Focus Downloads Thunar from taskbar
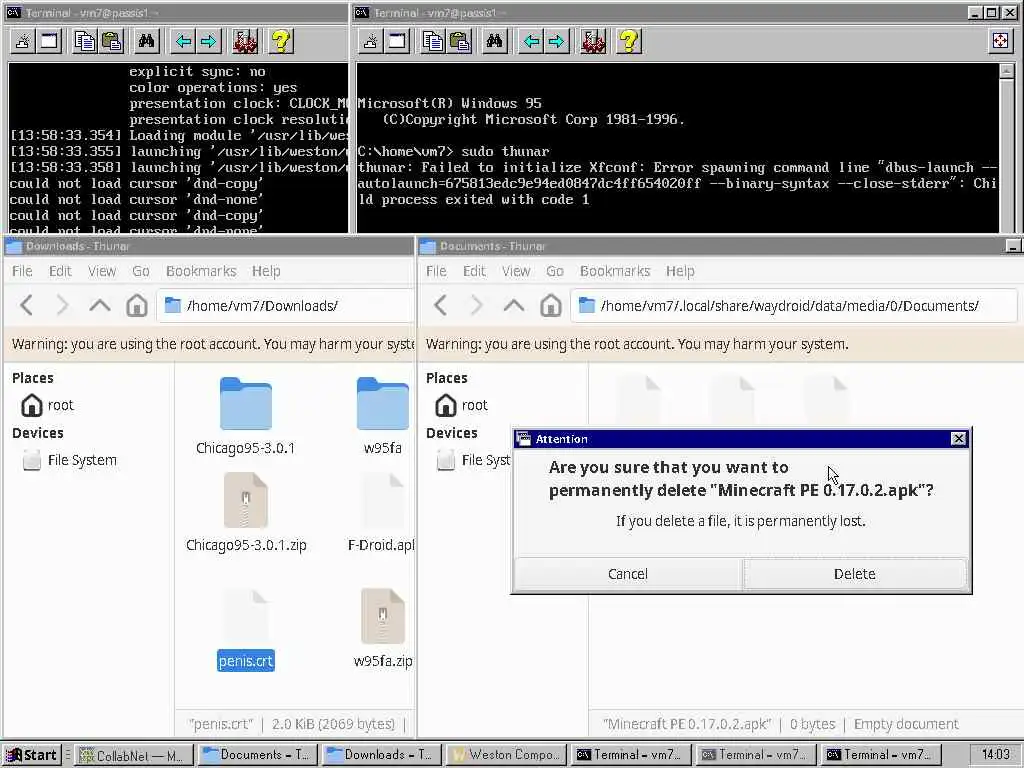 pos(383,756)
